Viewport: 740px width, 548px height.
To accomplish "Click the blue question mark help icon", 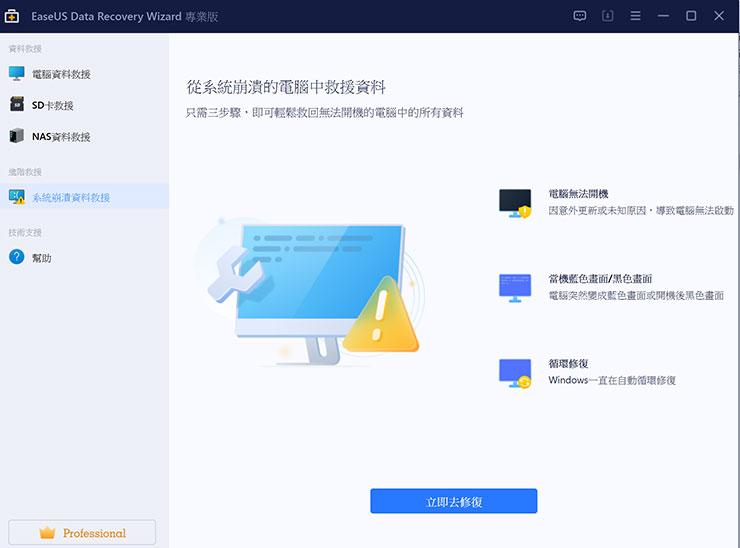I will [x=17, y=257].
